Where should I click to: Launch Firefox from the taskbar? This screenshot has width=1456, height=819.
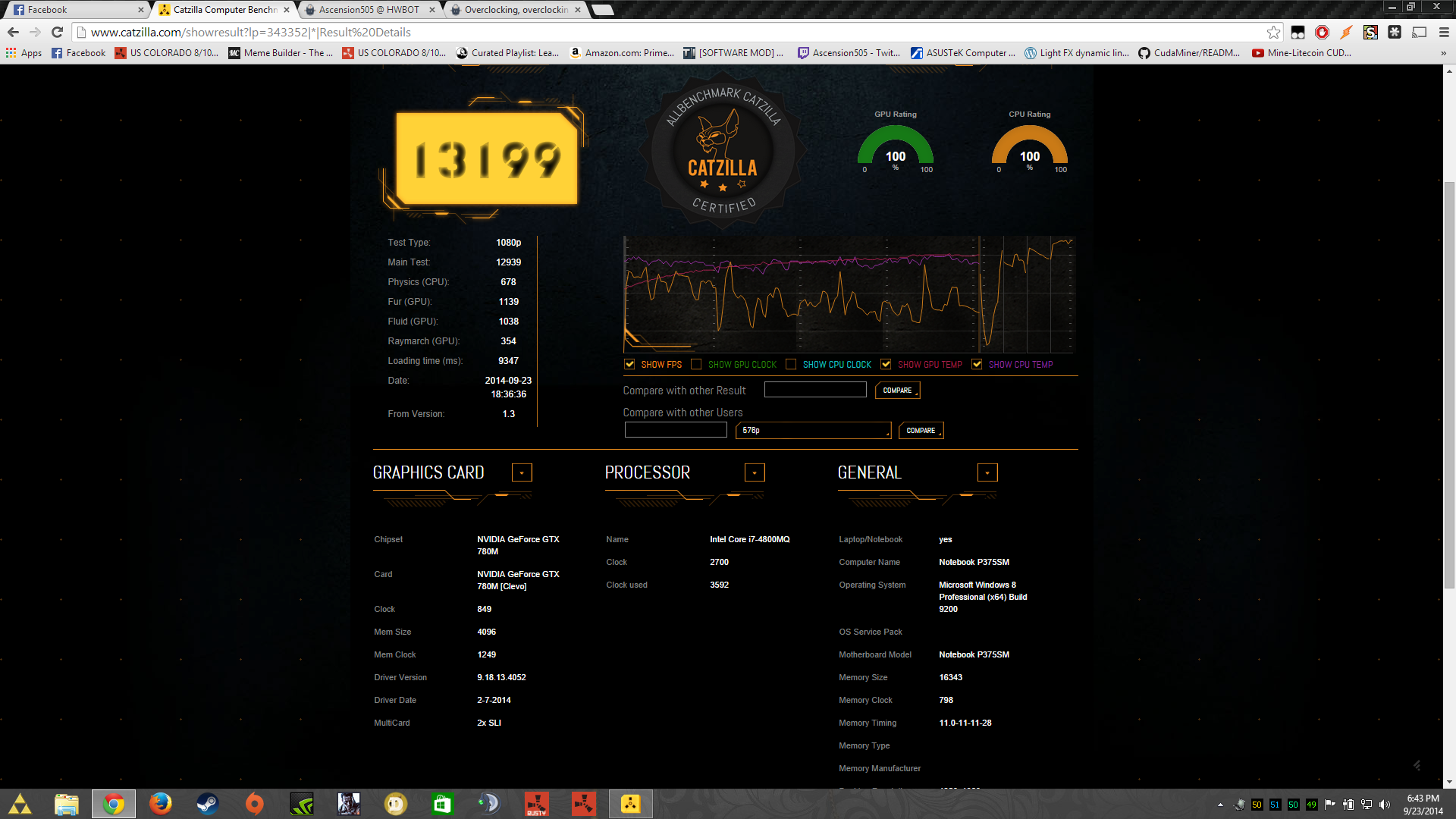coord(160,803)
